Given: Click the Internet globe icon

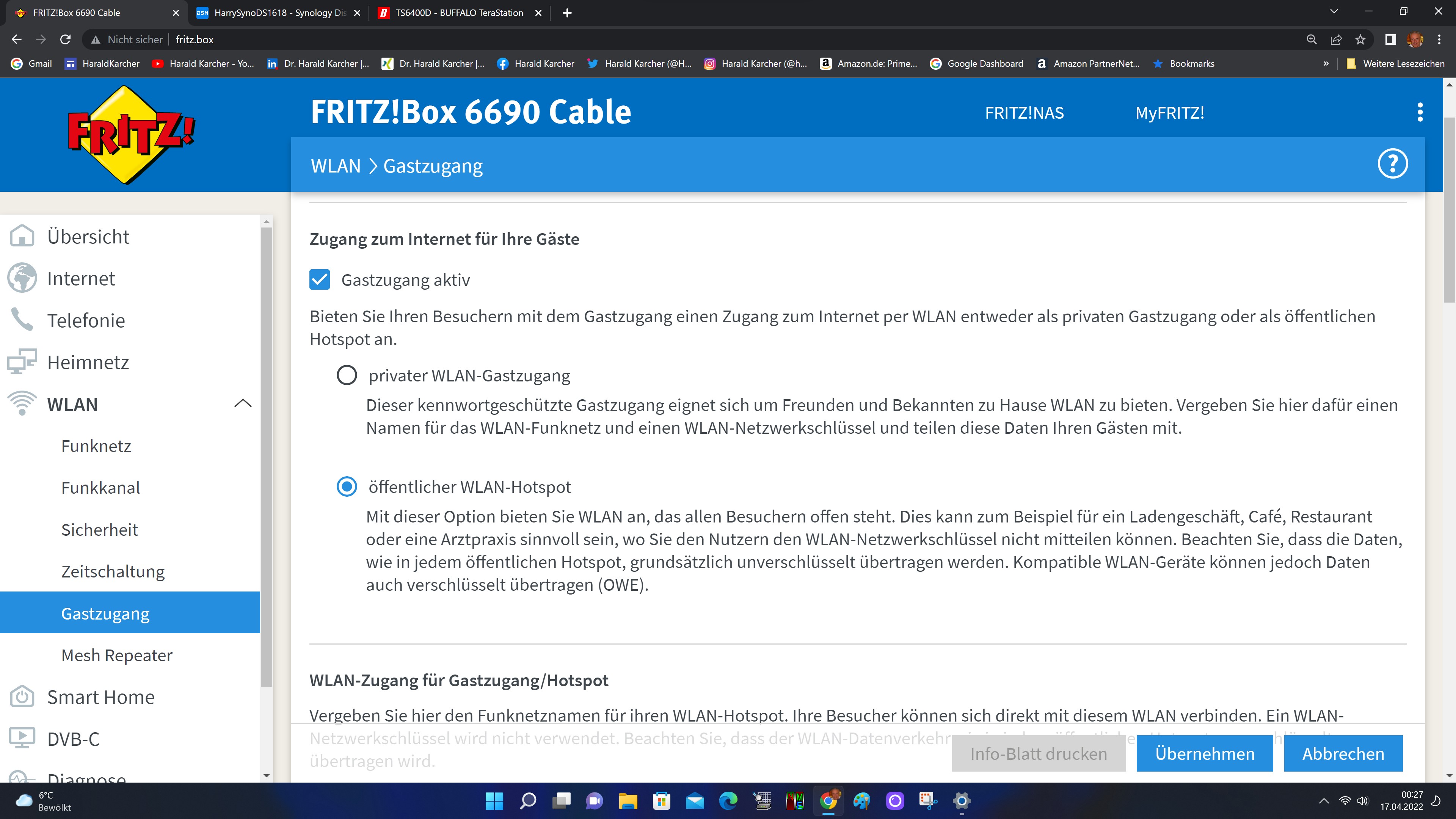Looking at the screenshot, I should (22, 278).
